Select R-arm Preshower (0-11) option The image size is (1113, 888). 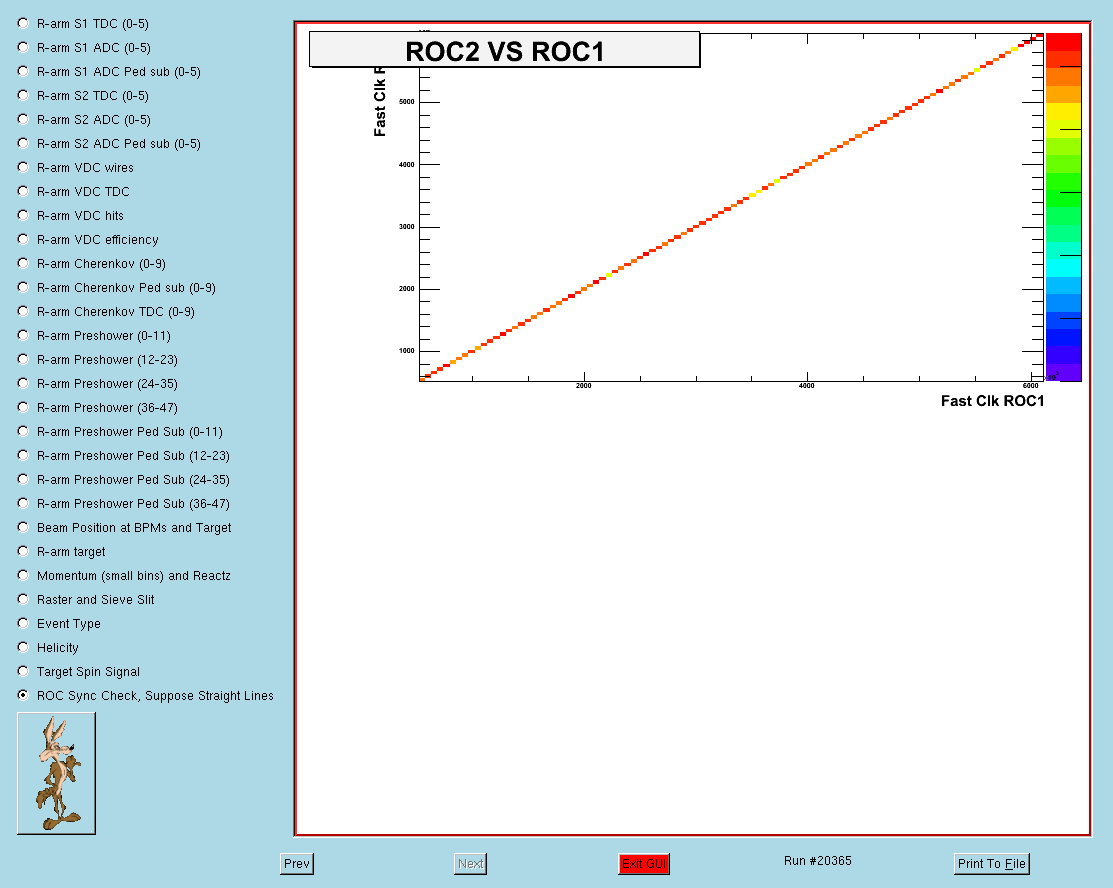point(23,335)
